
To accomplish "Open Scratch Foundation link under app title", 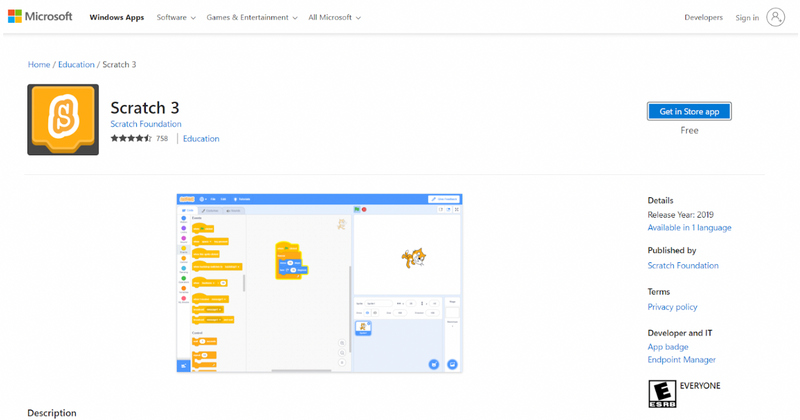I will [x=146, y=124].
